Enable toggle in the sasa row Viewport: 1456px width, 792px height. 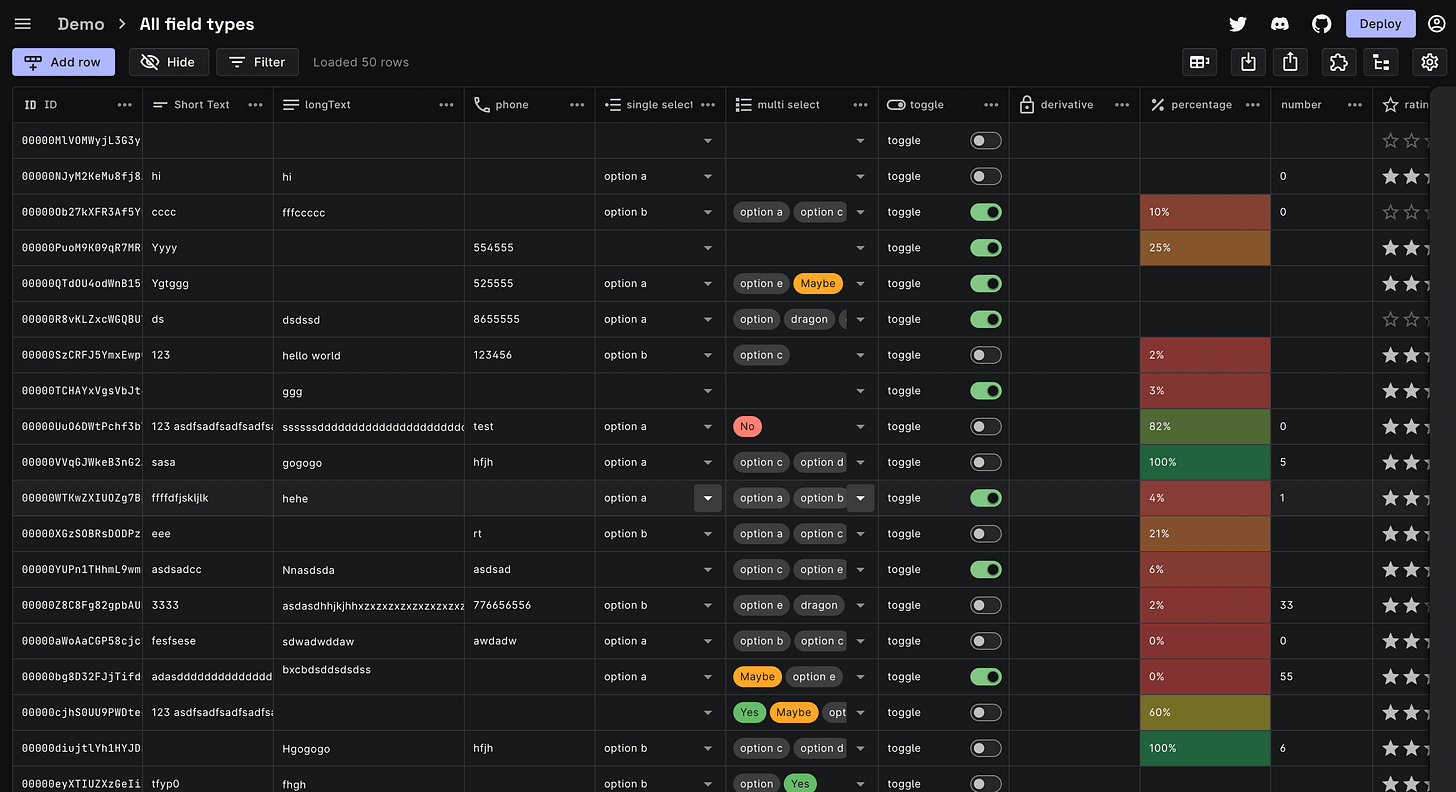coord(985,462)
